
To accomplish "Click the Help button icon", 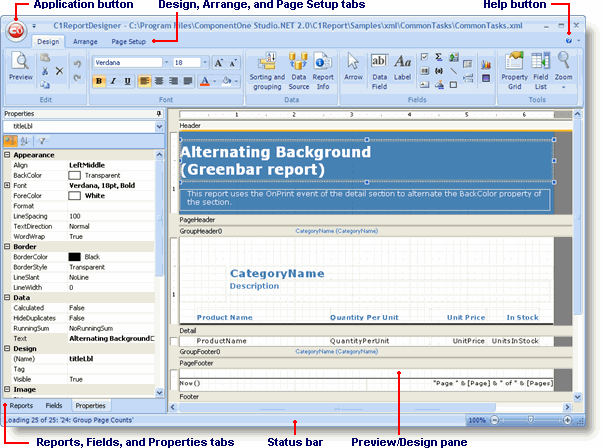I will click(x=568, y=41).
